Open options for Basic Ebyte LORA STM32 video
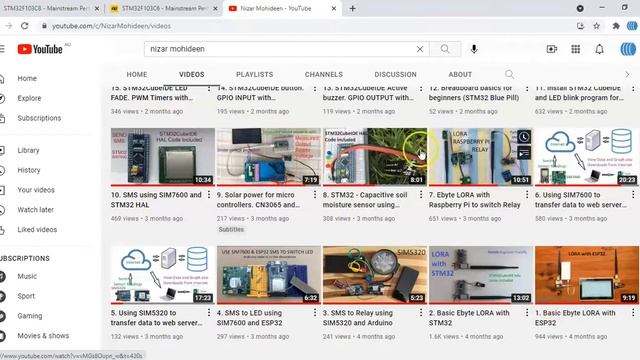This screenshot has width=640, height=360. point(527,313)
